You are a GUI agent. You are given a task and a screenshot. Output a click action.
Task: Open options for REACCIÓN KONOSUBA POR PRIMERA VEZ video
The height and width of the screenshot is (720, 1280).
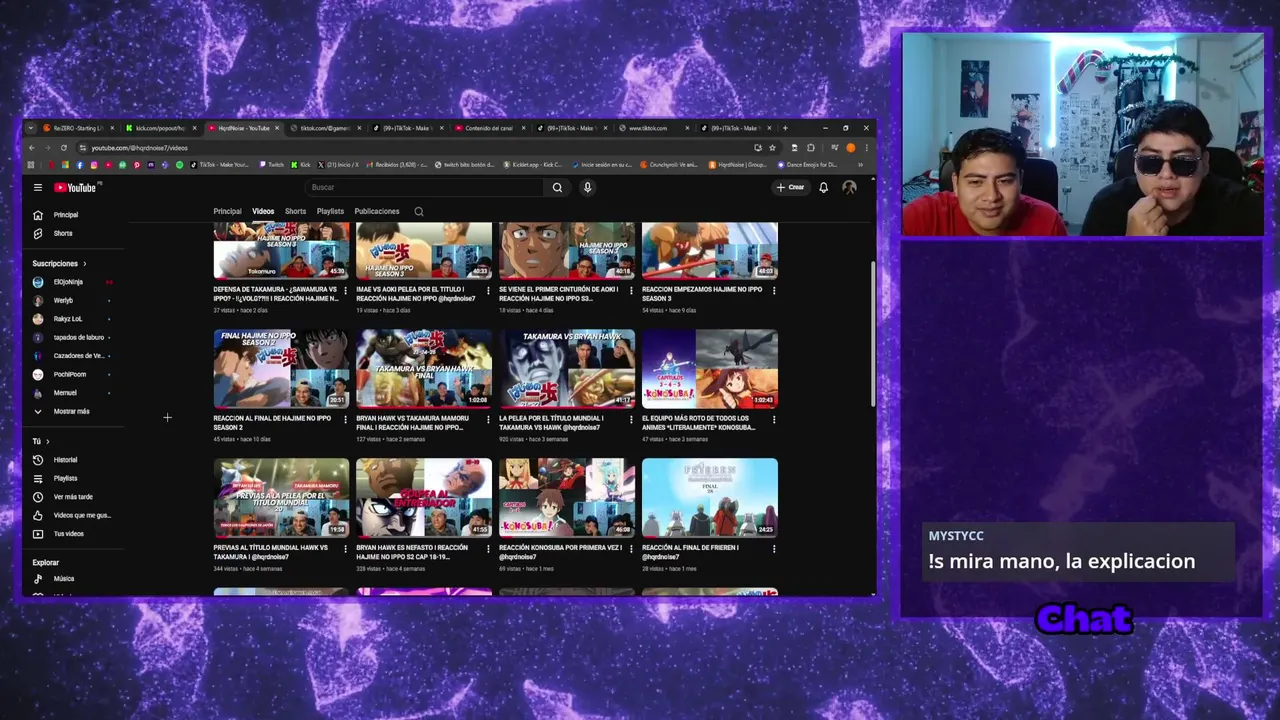[x=631, y=549]
